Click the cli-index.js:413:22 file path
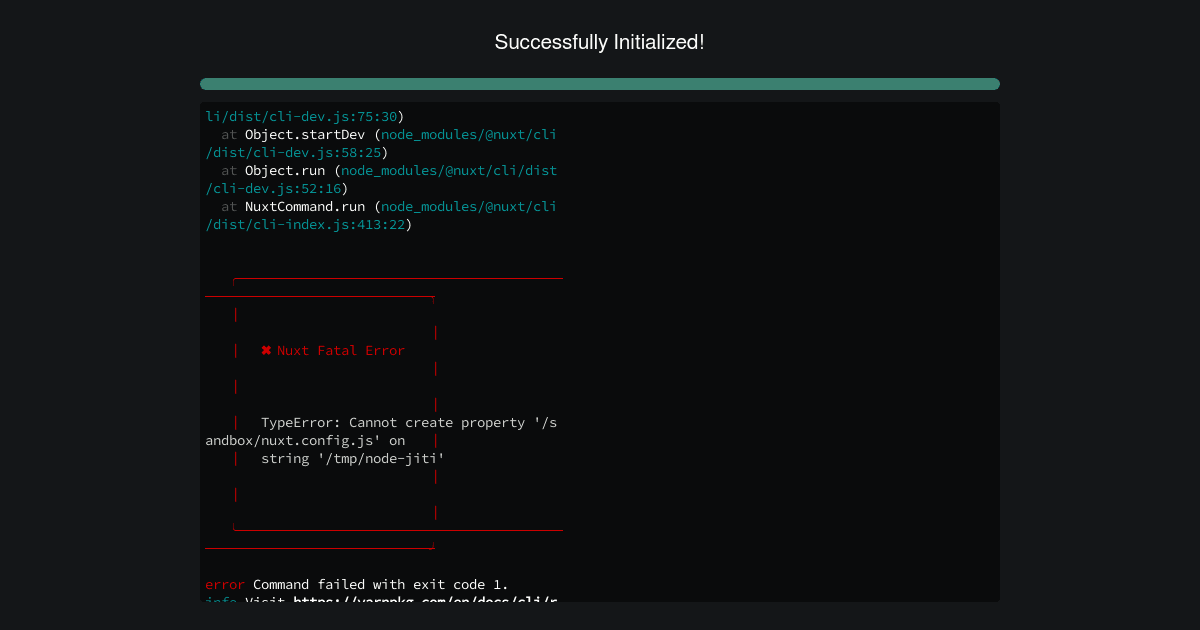This screenshot has height=630, width=1200. [x=305, y=225]
